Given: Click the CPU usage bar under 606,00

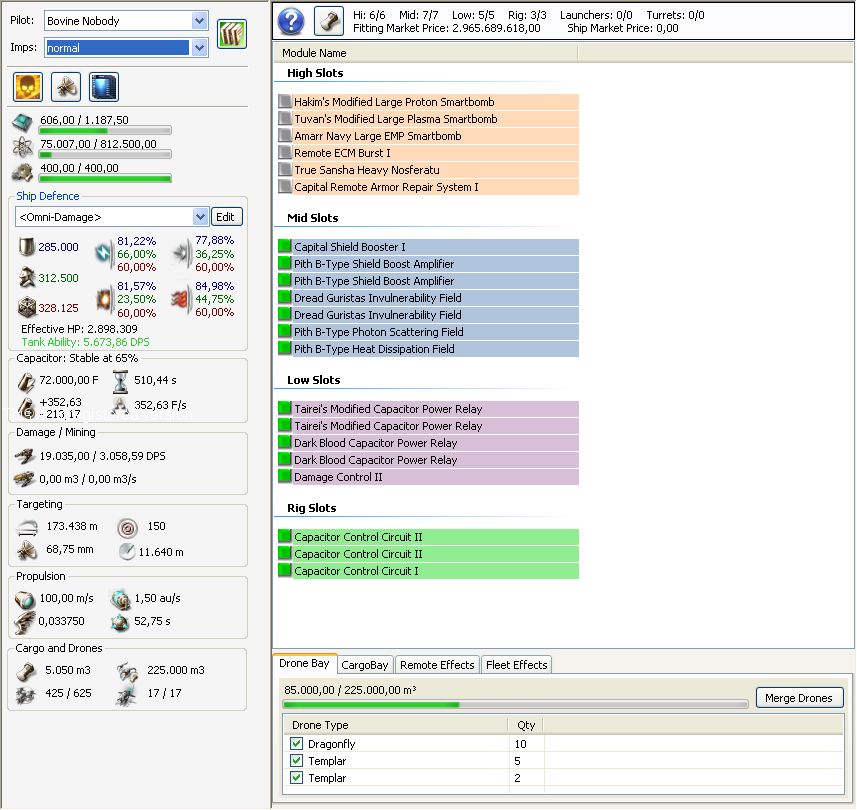Looking at the screenshot, I should point(105,131).
